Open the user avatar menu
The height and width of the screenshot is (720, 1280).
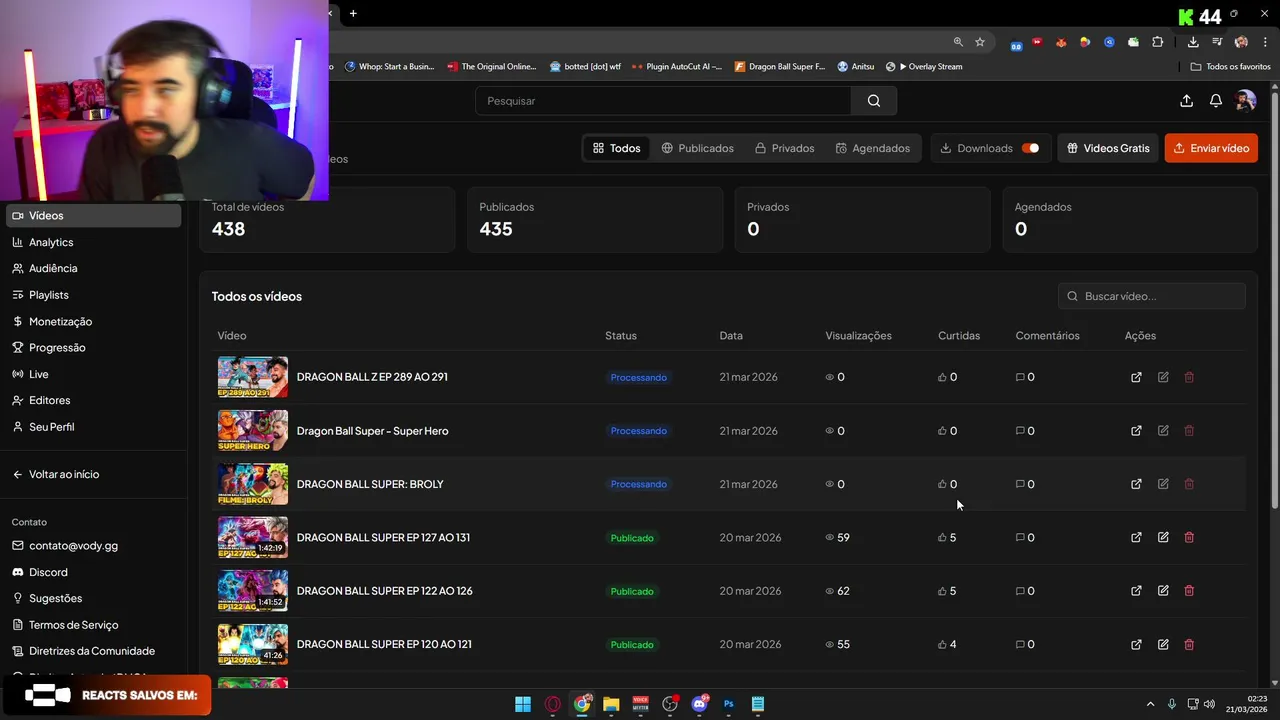[x=1245, y=101]
